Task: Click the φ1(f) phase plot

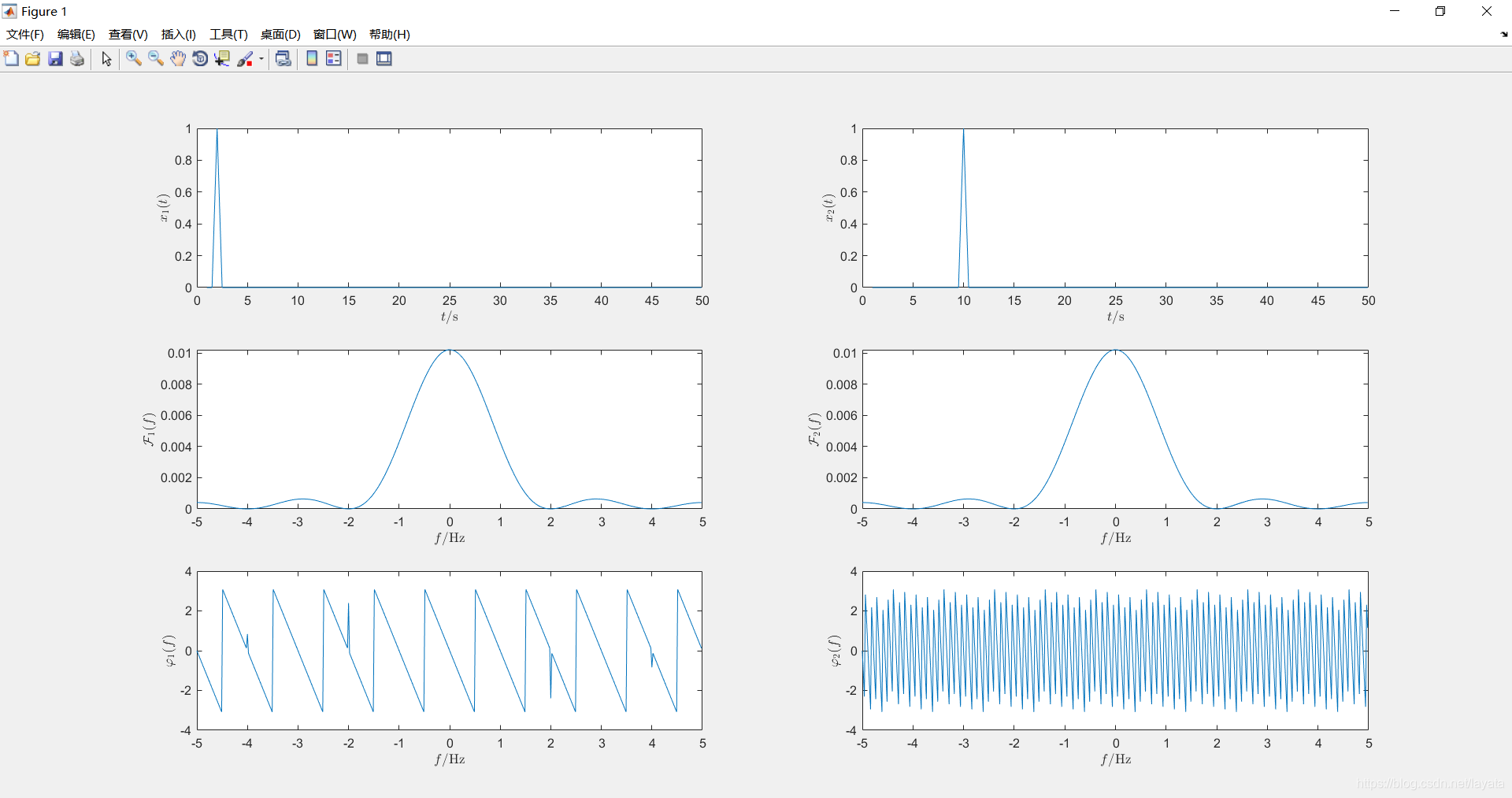Action: tap(450, 651)
